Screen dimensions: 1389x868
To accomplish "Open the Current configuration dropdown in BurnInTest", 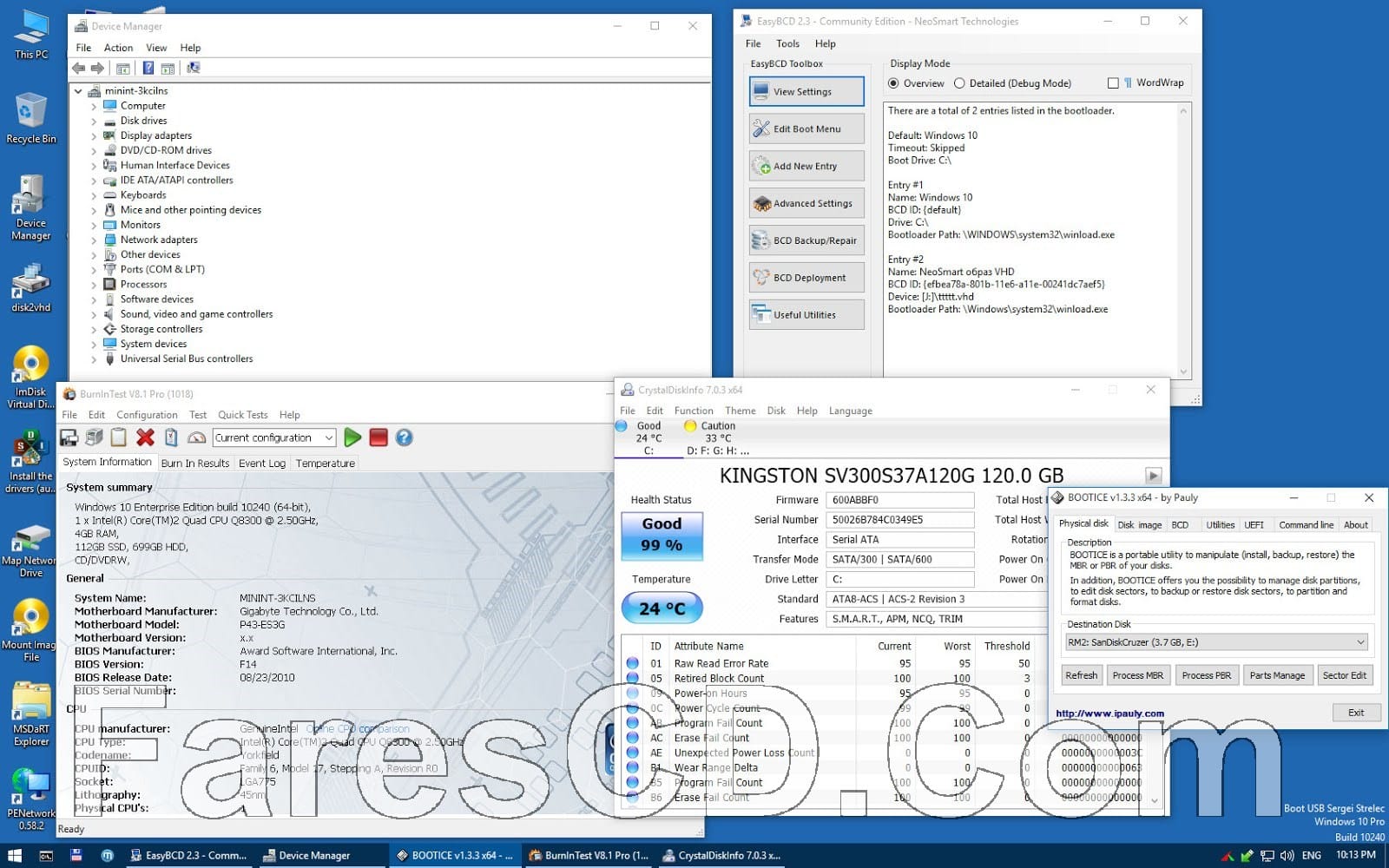I will tap(273, 437).
